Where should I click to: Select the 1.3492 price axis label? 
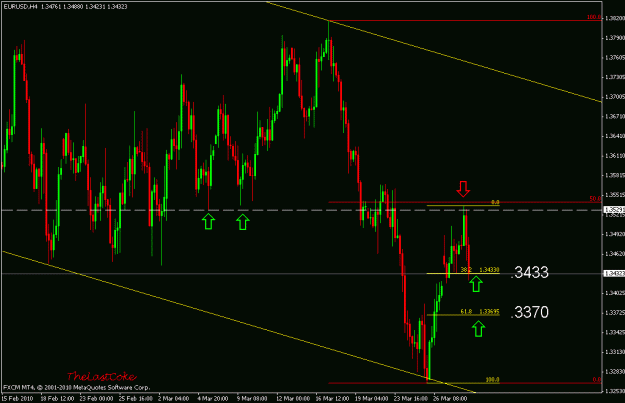[x=615, y=234]
